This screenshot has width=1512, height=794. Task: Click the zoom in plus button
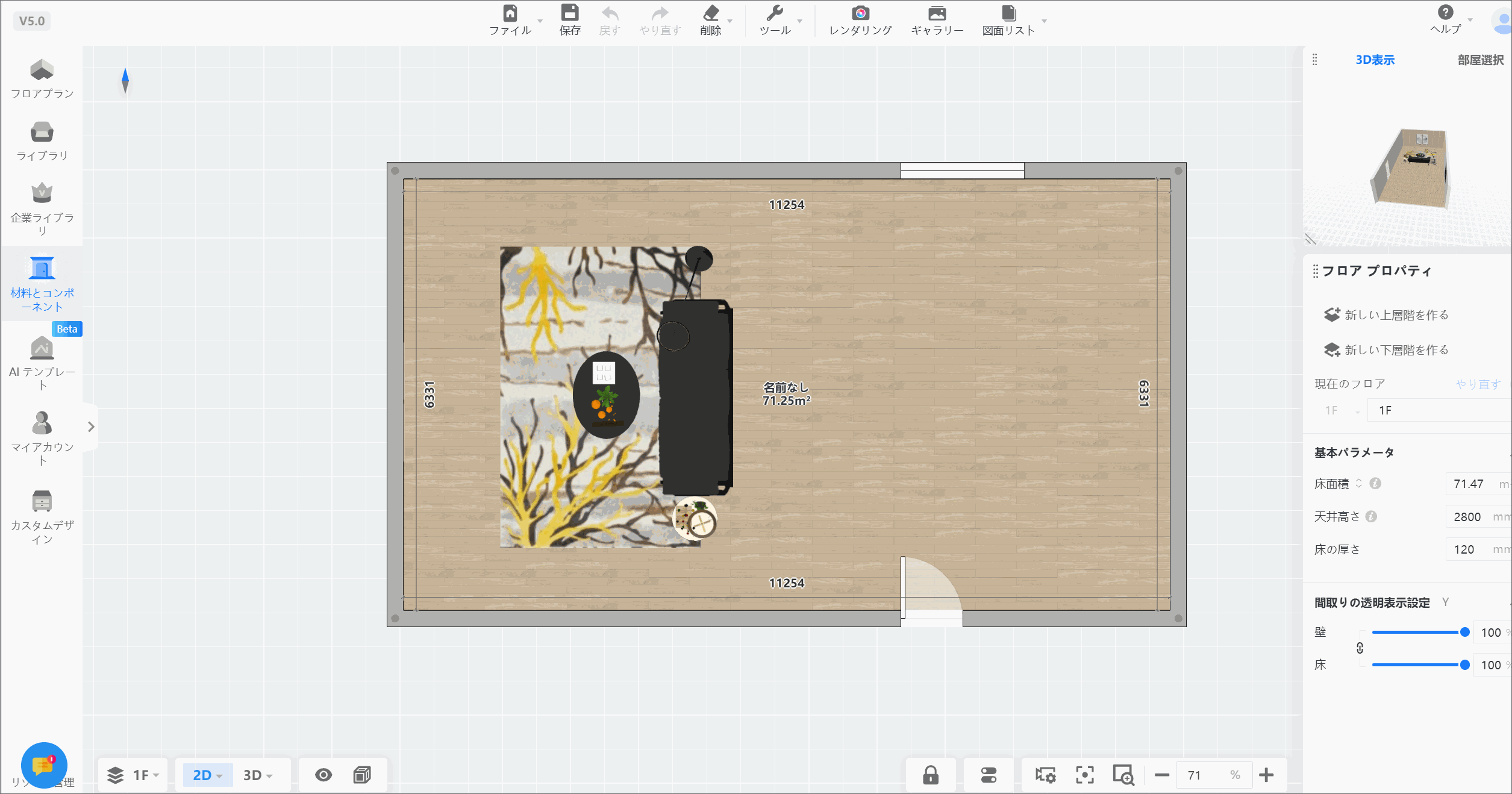click(x=1266, y=775)
